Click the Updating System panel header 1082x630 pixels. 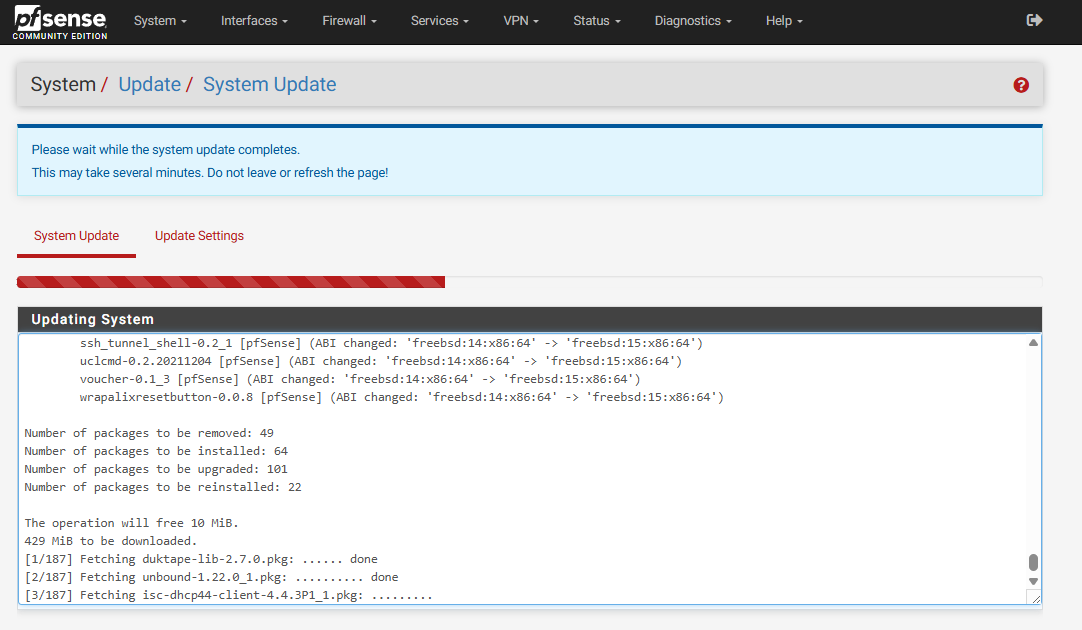tap(529, 319)
